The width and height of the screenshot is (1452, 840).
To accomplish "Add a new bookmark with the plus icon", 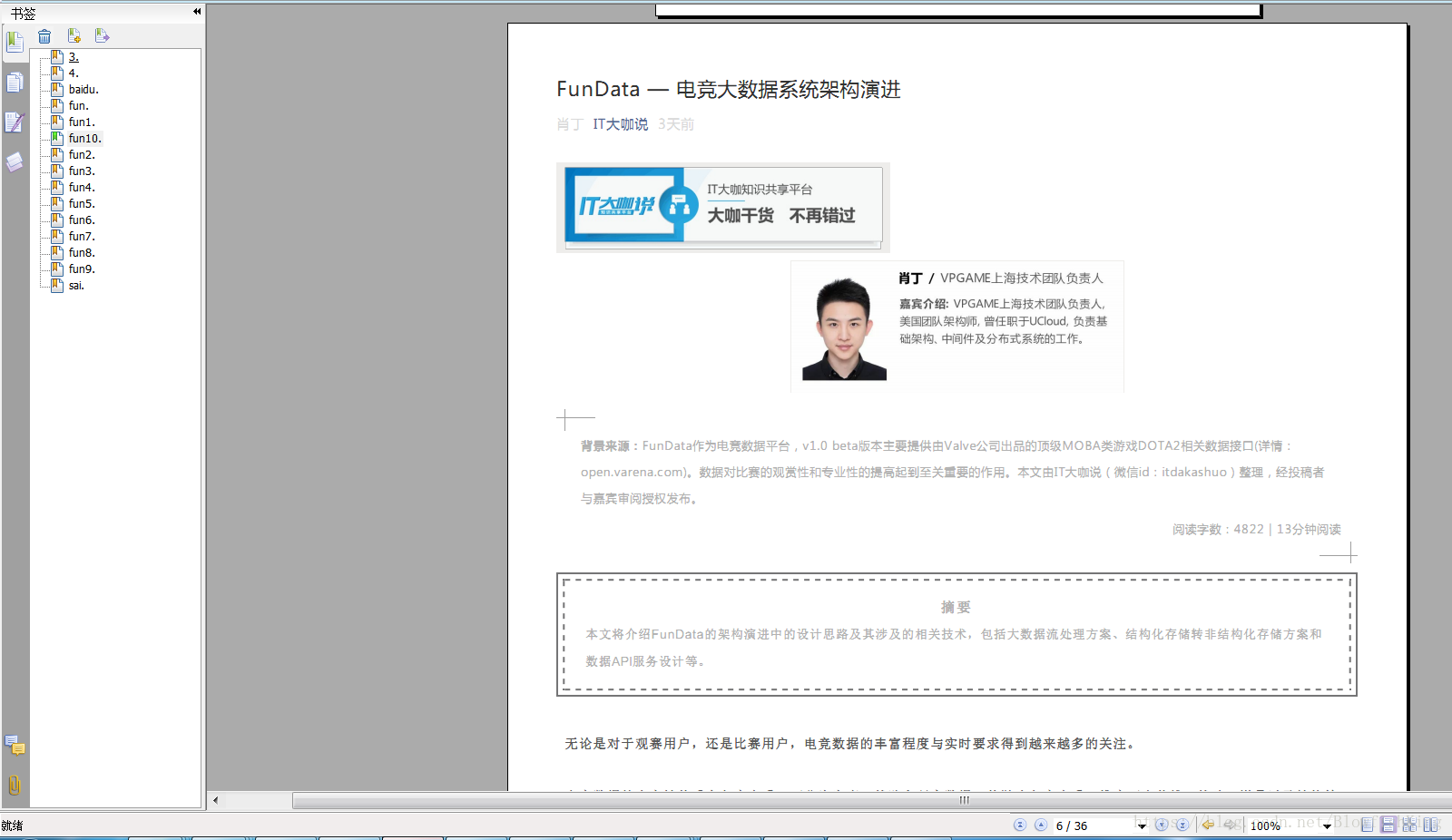I will point(74,36).
